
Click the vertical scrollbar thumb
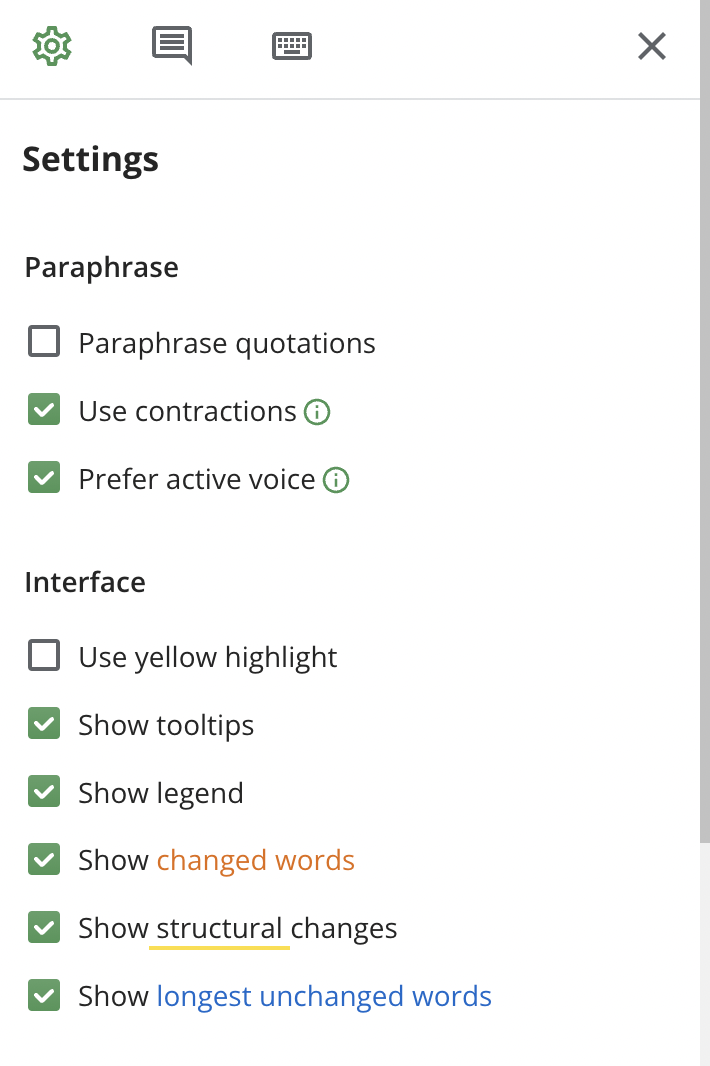point(705,422)
